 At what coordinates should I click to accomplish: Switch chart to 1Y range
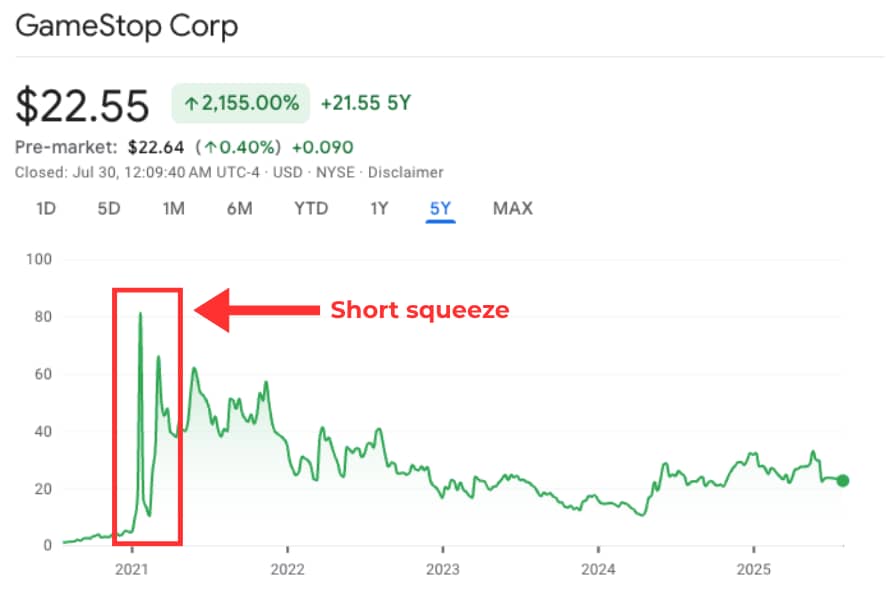click(379, 209)
